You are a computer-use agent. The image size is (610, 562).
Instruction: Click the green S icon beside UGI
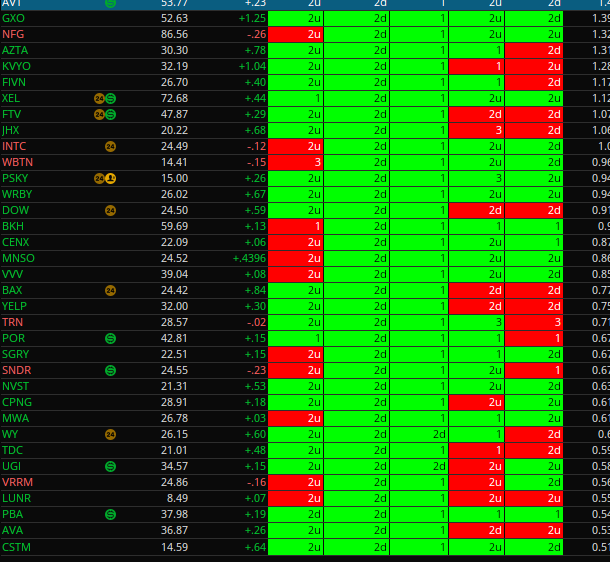pos(110,466)
